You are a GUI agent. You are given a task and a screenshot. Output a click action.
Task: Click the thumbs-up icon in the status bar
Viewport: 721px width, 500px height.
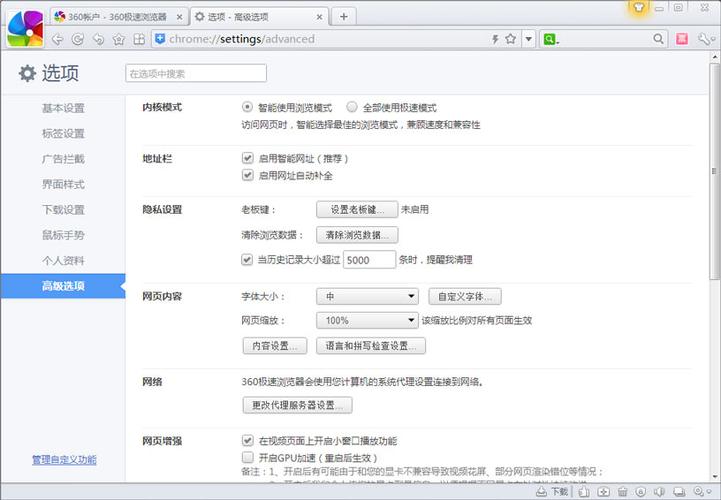(x=584, y=492)
